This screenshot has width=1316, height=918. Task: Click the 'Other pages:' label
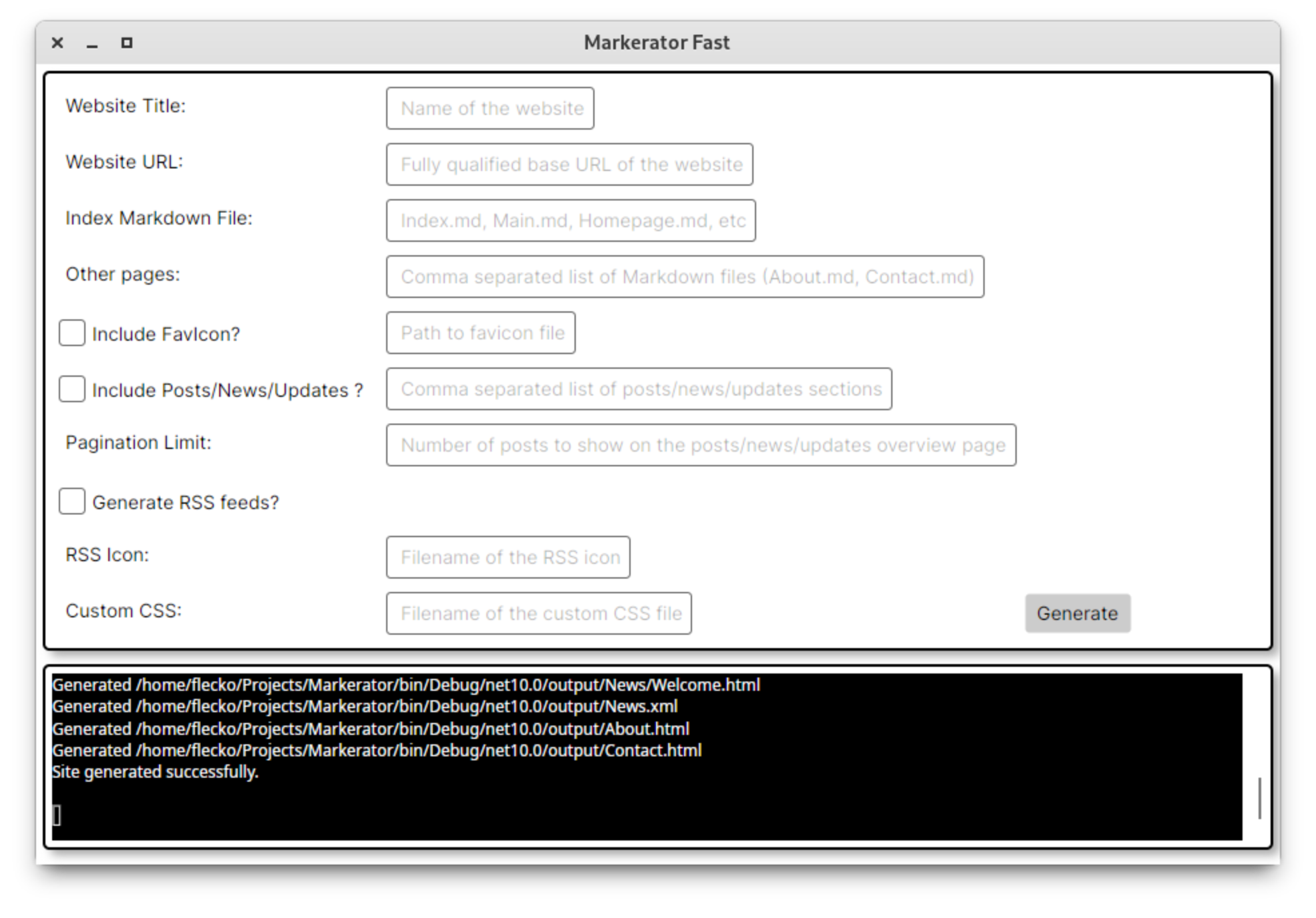click(x=123, y=275)
